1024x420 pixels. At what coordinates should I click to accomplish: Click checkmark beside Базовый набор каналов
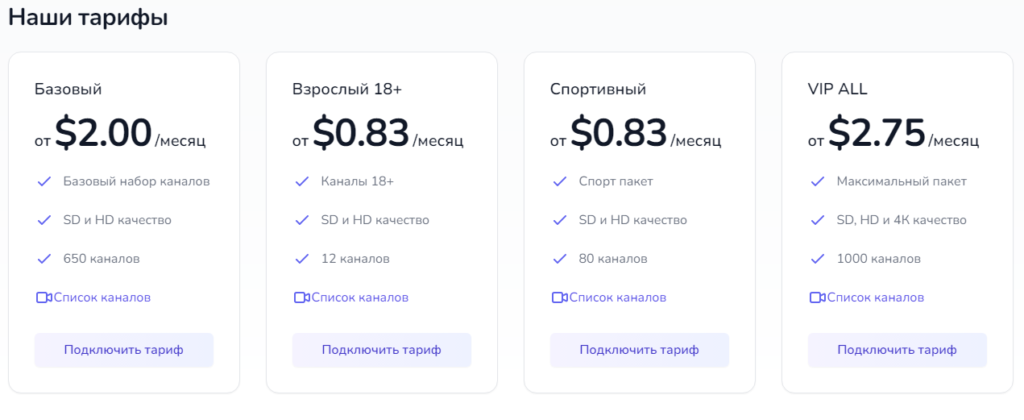[x=44, y=181]
